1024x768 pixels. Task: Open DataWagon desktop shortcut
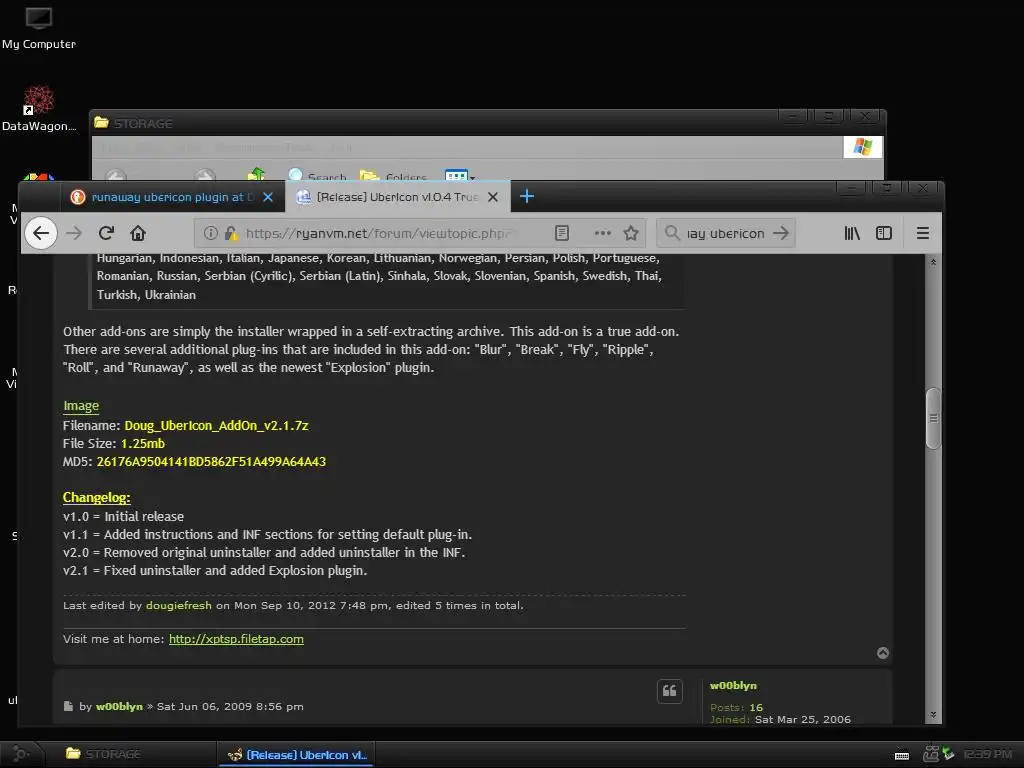[39, 108]
